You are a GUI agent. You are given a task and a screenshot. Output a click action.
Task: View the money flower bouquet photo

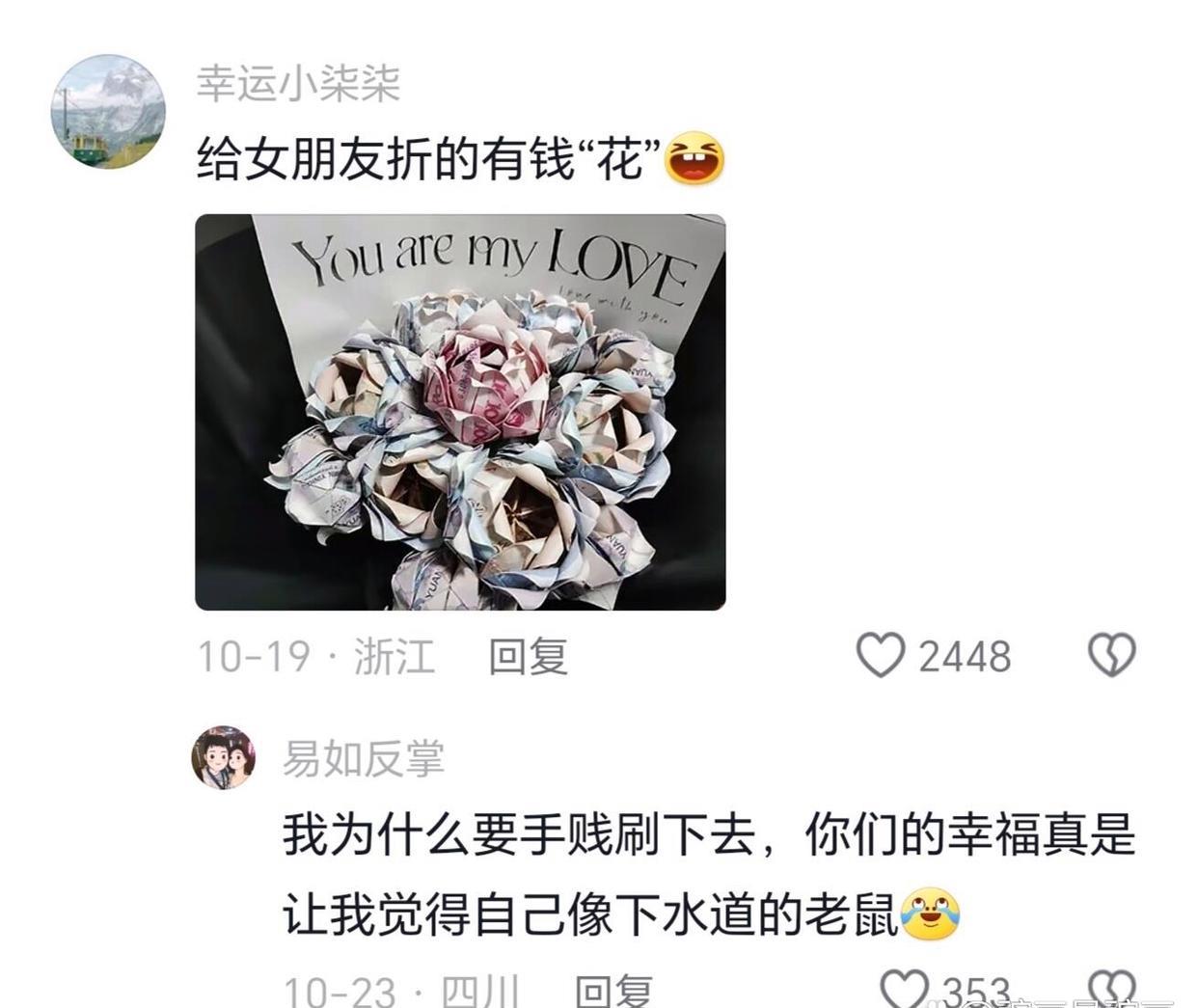(x=460, y=412)
